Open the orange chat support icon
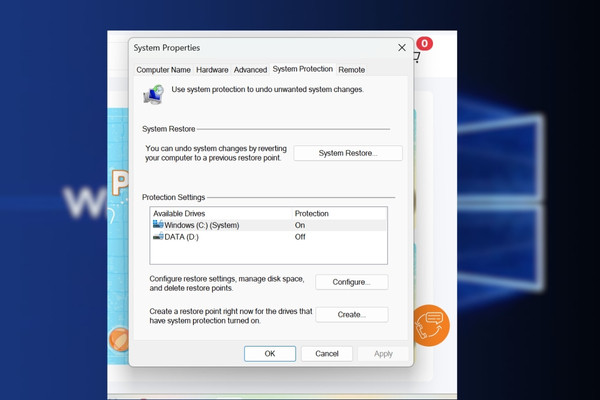The width and height of the screenshot is (600, 400). click(430, 325)
